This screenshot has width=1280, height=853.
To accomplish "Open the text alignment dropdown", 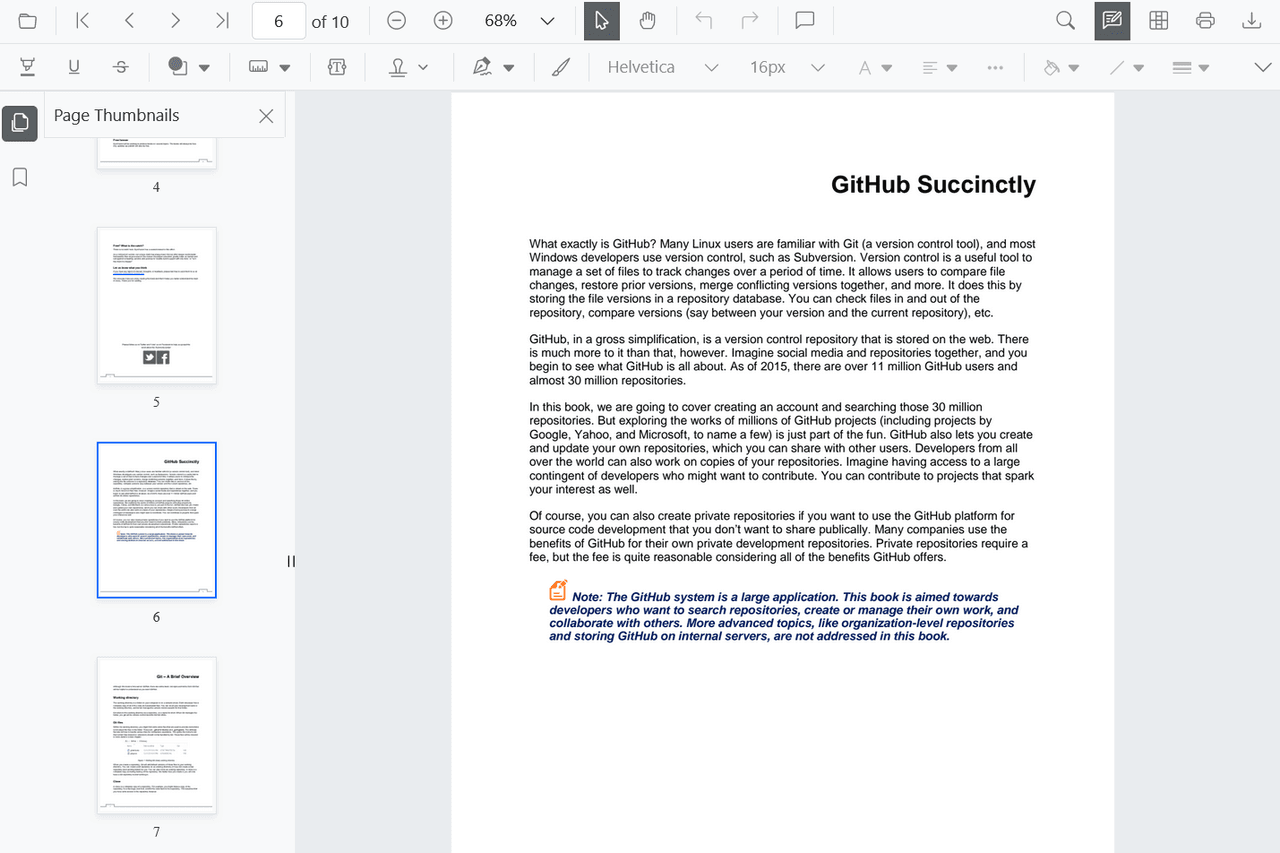I will (939, 67).
